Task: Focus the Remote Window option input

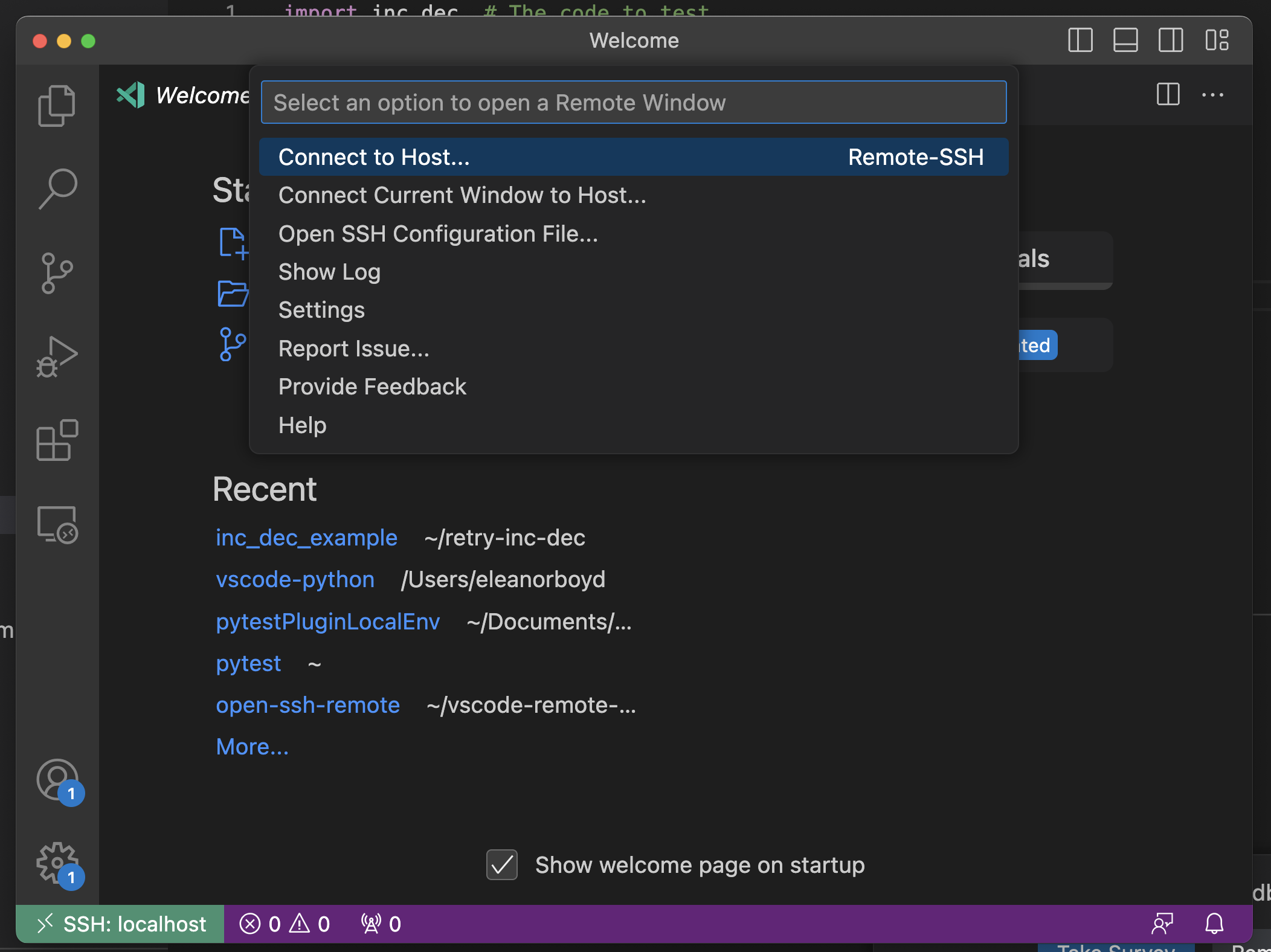Action: (634, 102)
